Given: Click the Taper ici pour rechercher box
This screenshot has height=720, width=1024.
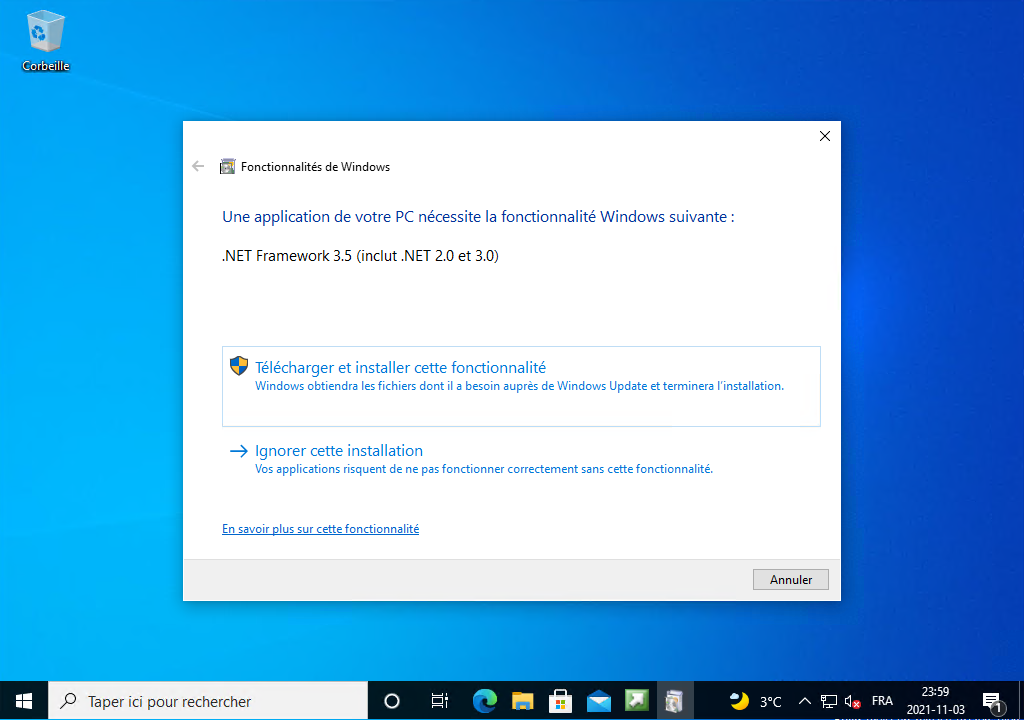Looking at the screenshot, I should (x=208, y=701).
